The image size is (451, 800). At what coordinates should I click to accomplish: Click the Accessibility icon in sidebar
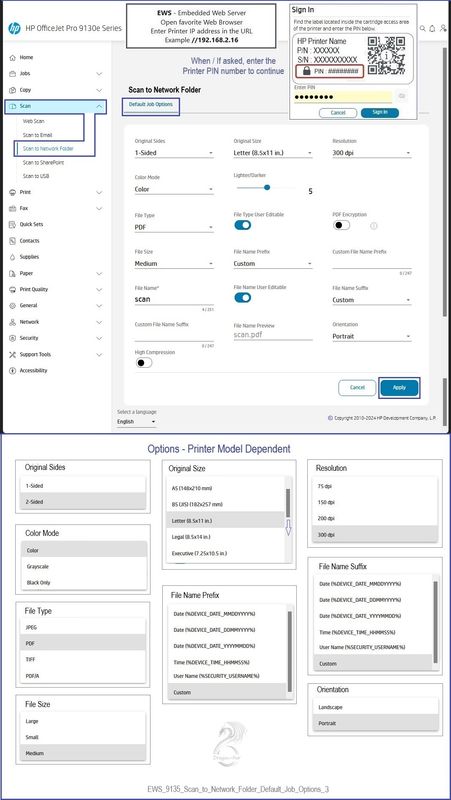click(13, 371)
